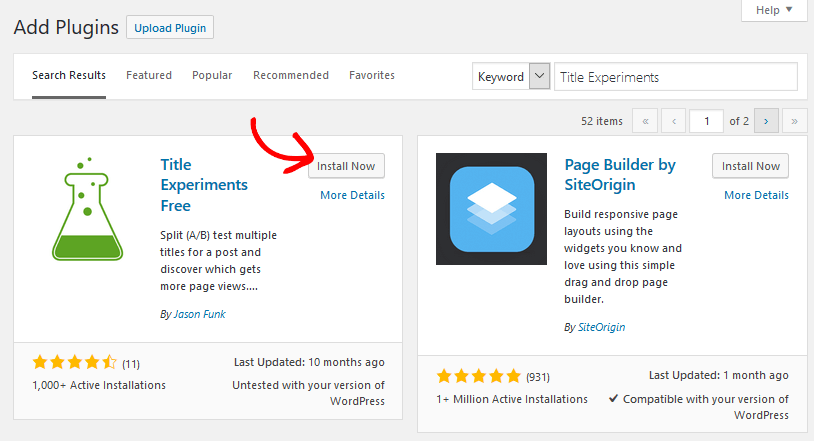This screenshot has height=441, width=814.
Task: Go to next page of results
Action: [766, 121]
